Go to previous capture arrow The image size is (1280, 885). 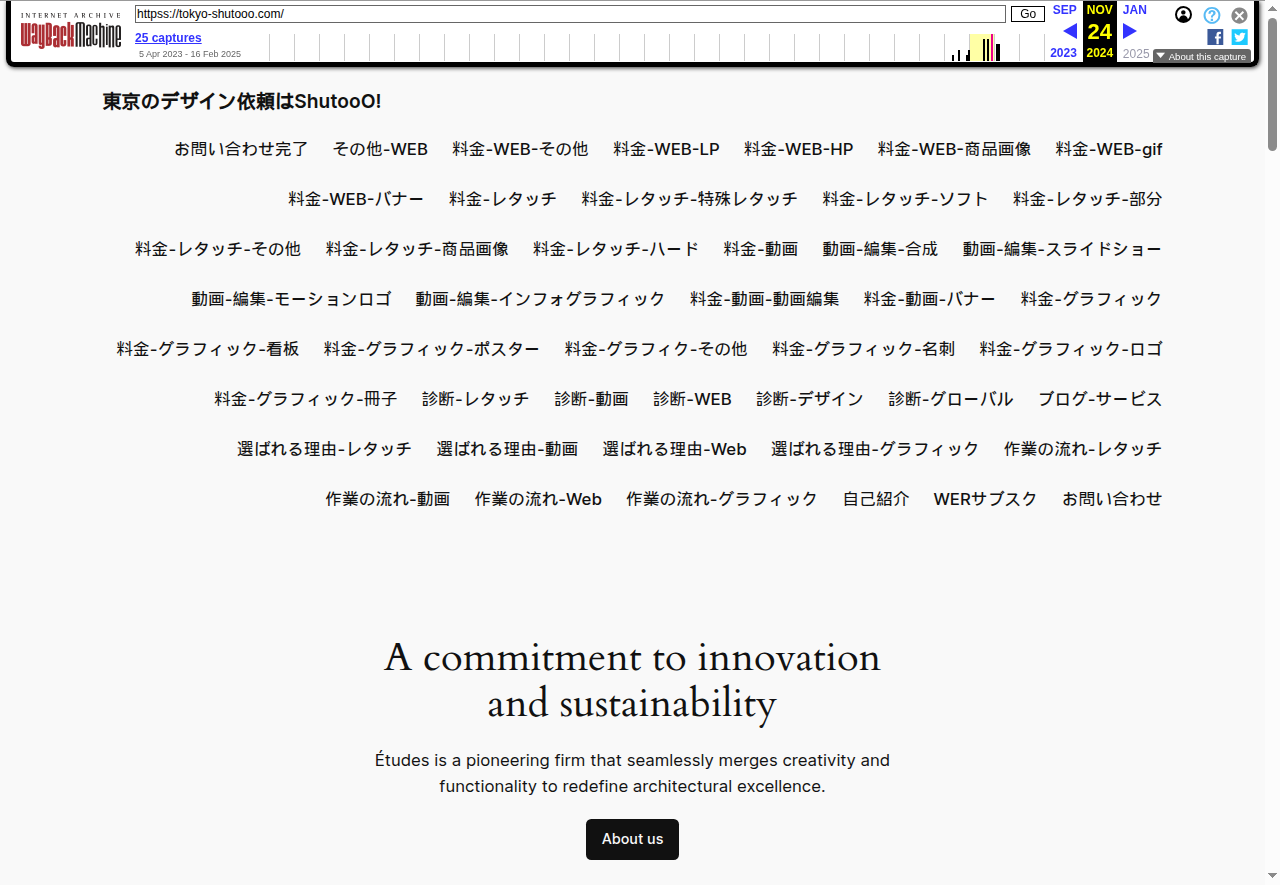point(1069,31)
